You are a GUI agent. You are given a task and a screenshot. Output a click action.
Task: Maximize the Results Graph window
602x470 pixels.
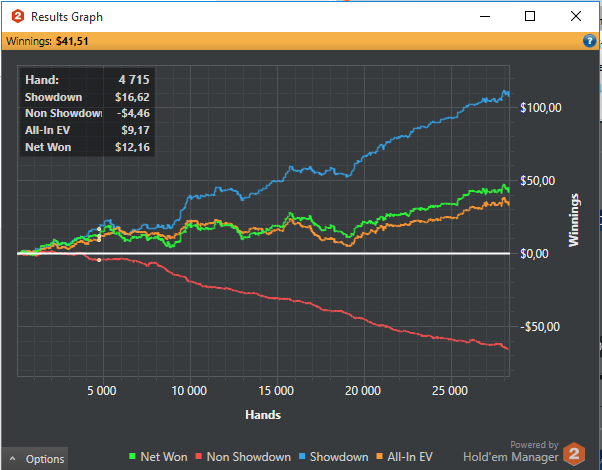[x=530, y=16]
